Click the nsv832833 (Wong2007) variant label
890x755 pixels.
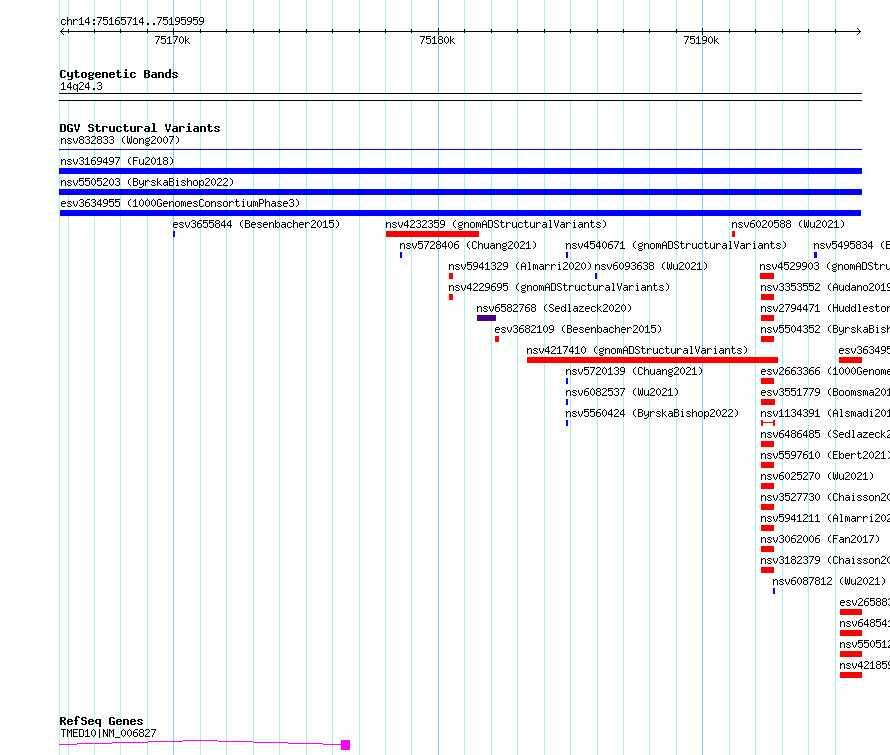[x=120, y=140]
